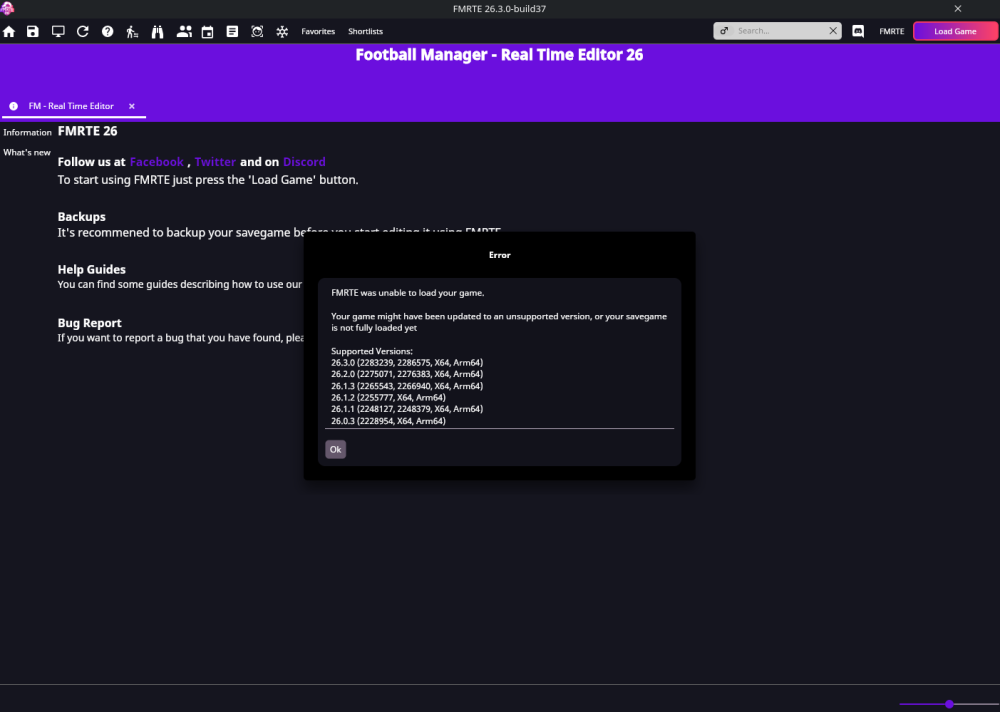Click the snowflake freeze icon
This screenshot has height=712, width=1000.
coord(282,31)
